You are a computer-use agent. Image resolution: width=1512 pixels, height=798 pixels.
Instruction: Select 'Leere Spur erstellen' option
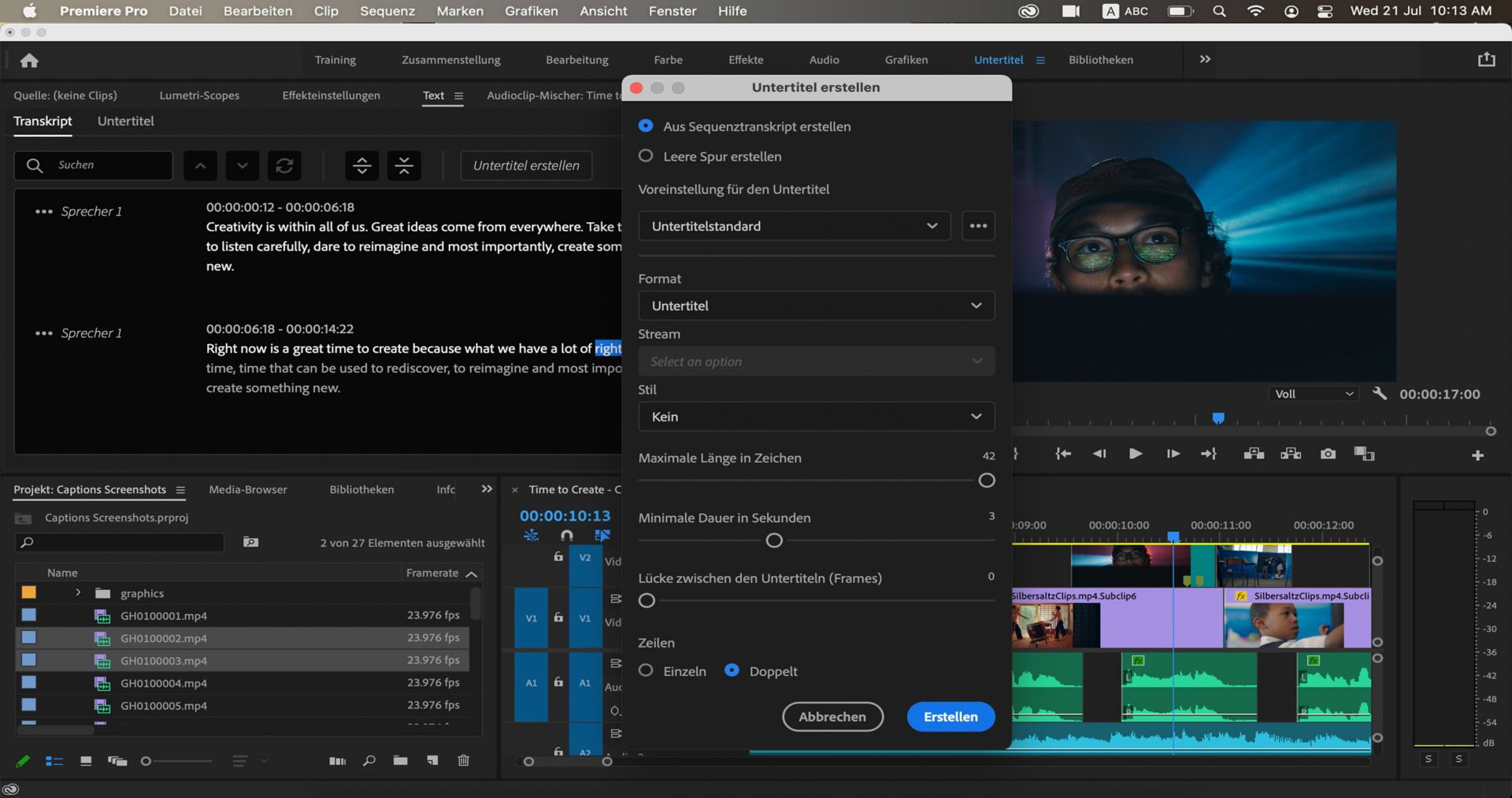[x=646, y=156]
